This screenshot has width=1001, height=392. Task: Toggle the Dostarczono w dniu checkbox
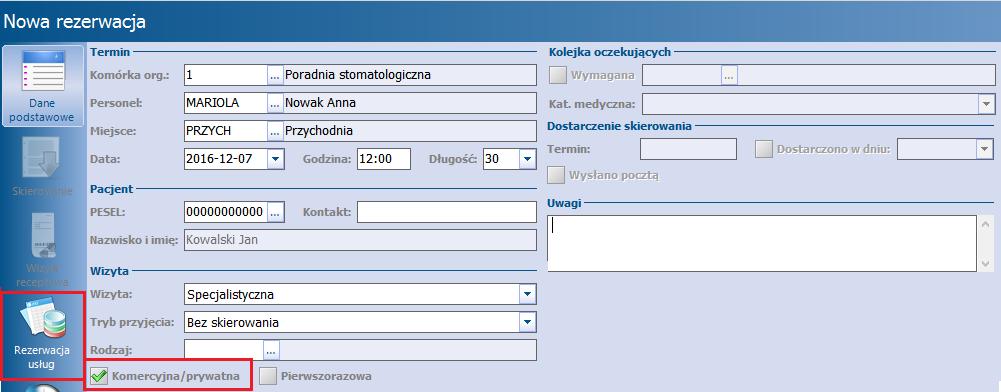click(x=764, y=149)
